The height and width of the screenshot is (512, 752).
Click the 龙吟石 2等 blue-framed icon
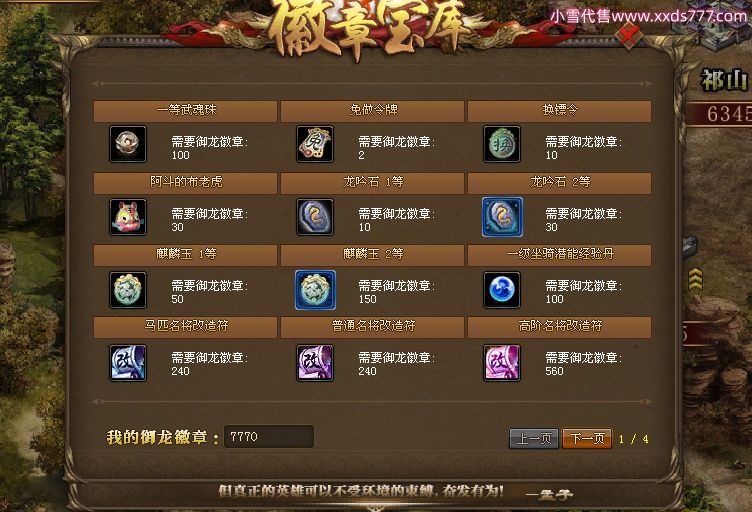click(x=502, y=217)
